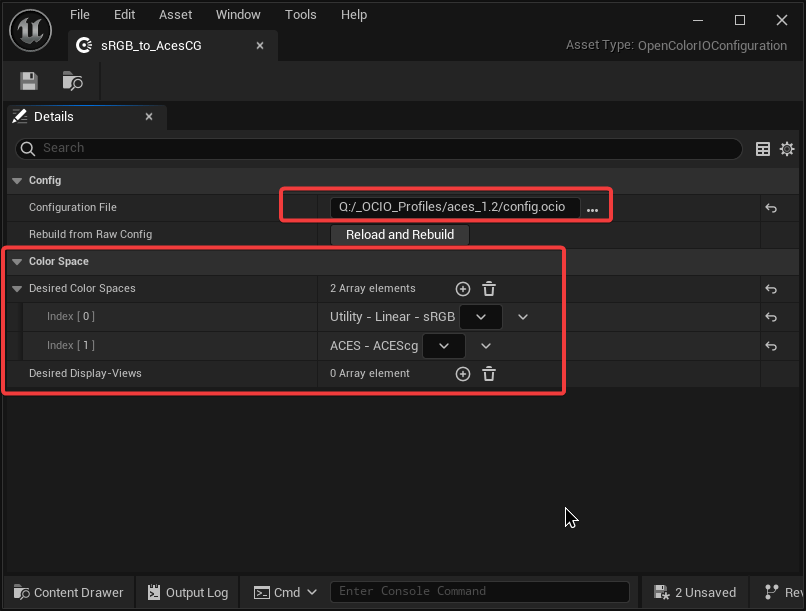Open the Asset menu
Image resolution: width=806 pixels, height=611 pixels.
point(175,14)
